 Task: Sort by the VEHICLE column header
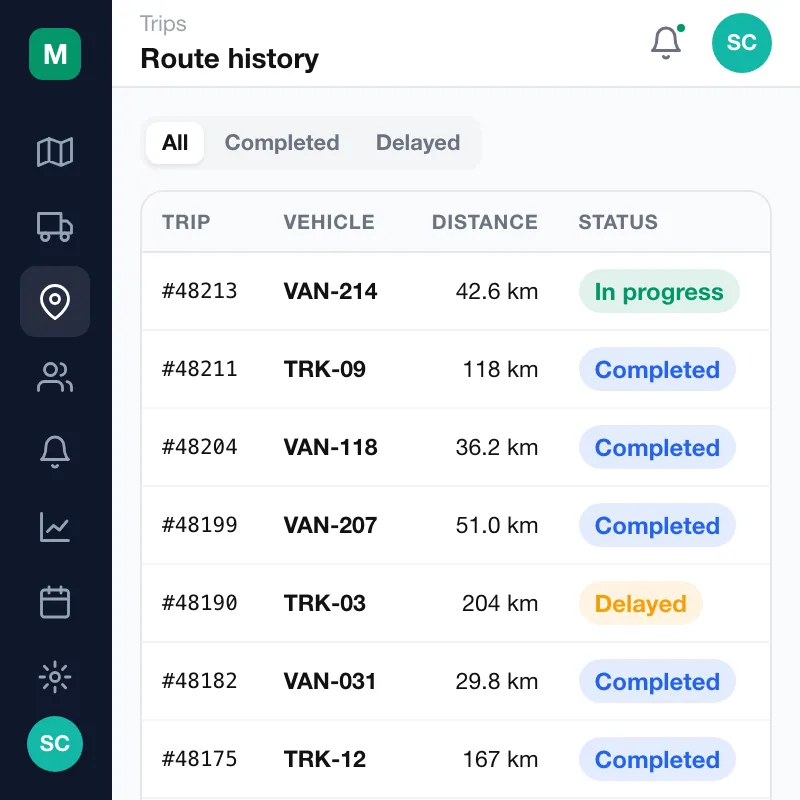pyautogui.click(x=329, y=222)
